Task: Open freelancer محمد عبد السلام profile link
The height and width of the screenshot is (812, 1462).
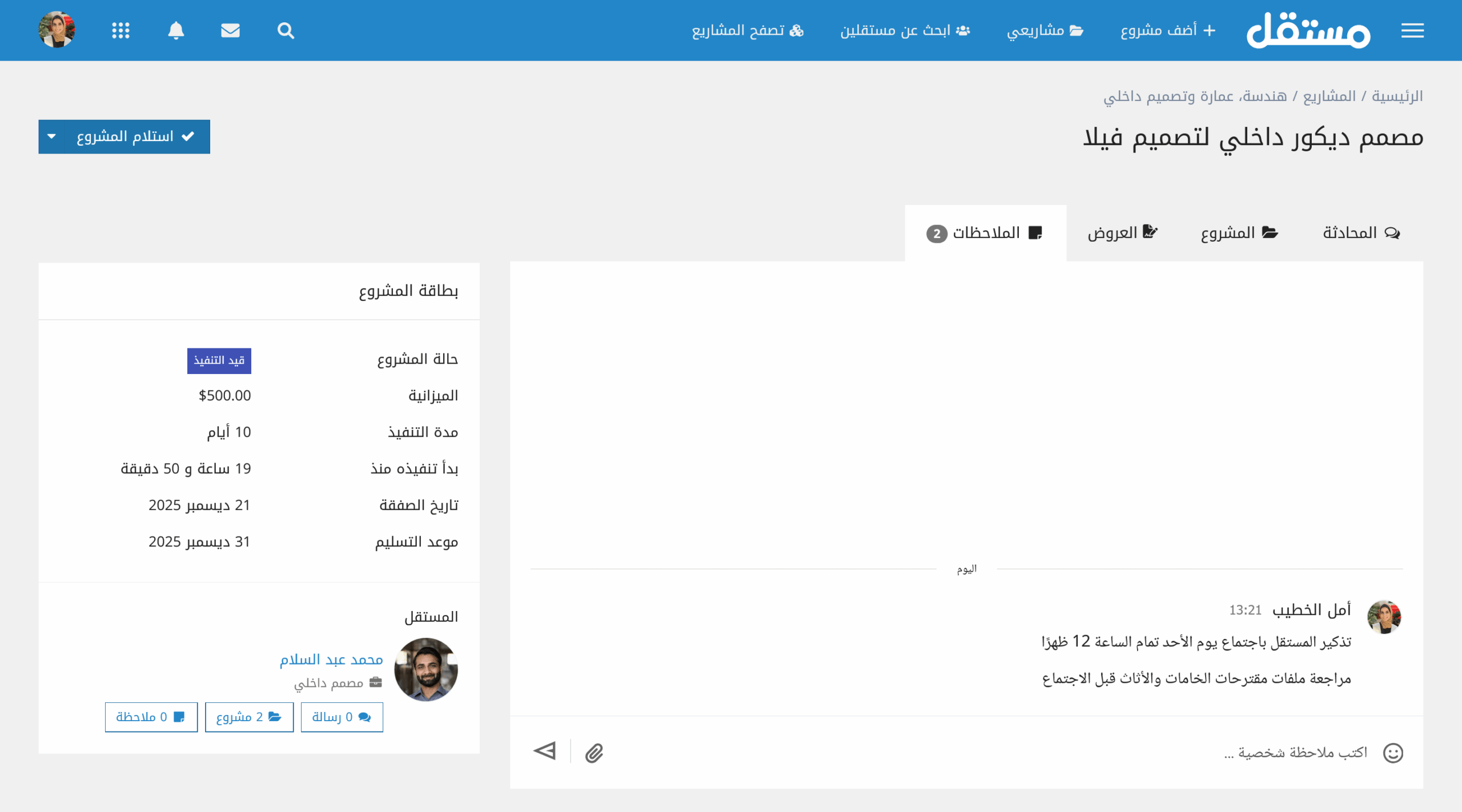Action: pyautogui.click(x=331, y=660)
